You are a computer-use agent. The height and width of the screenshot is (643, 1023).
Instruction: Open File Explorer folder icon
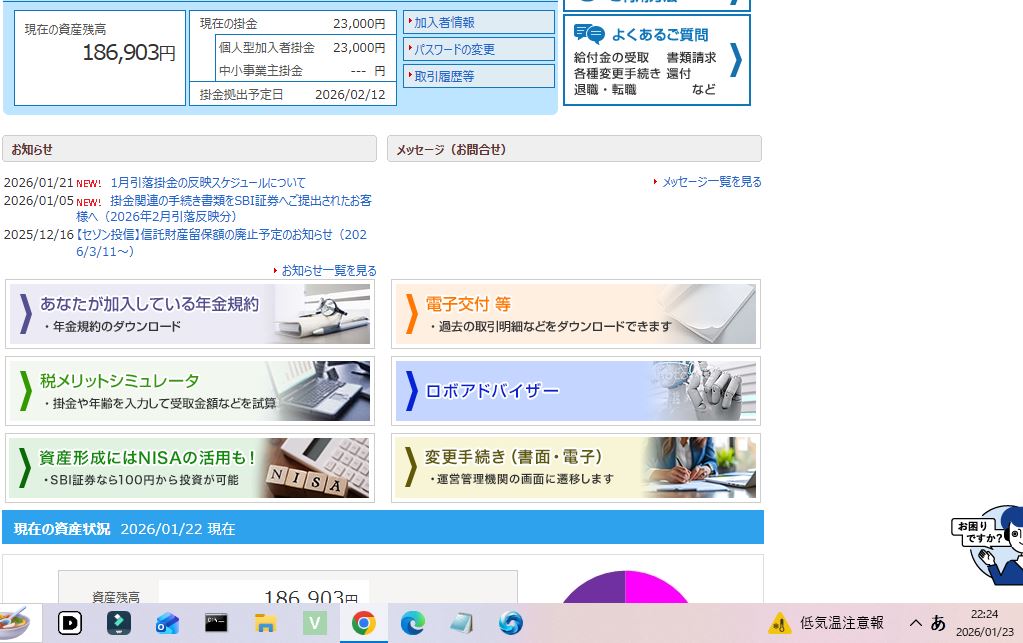[x=265, y=623]
